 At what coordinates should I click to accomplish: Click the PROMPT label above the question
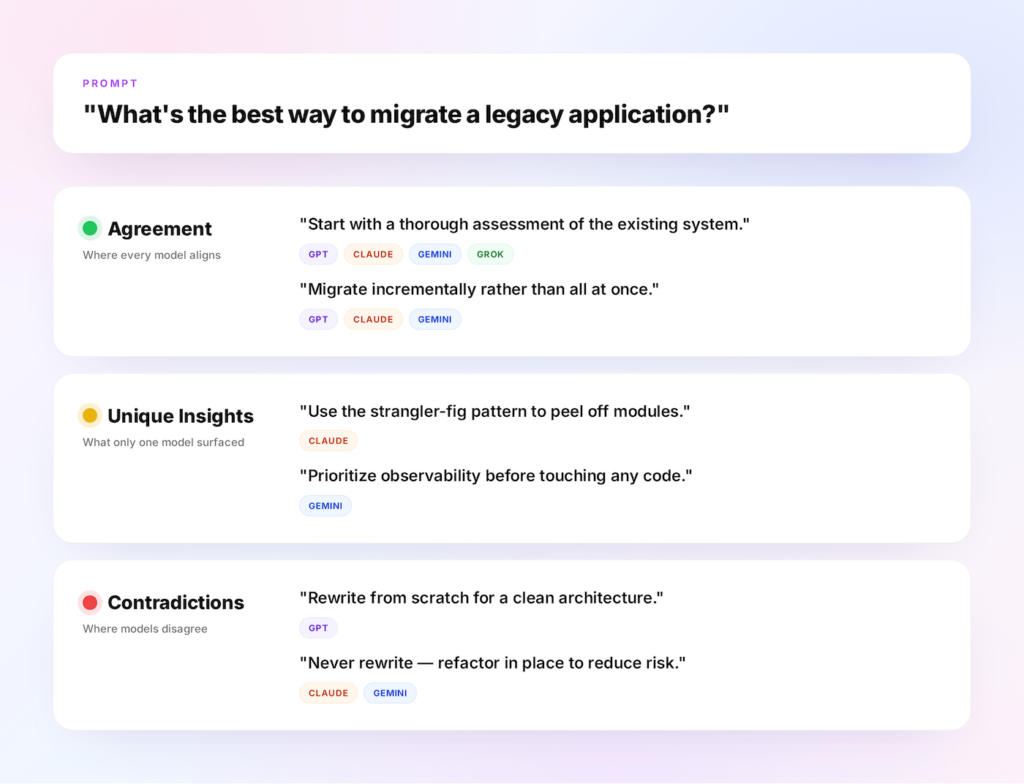110,84
